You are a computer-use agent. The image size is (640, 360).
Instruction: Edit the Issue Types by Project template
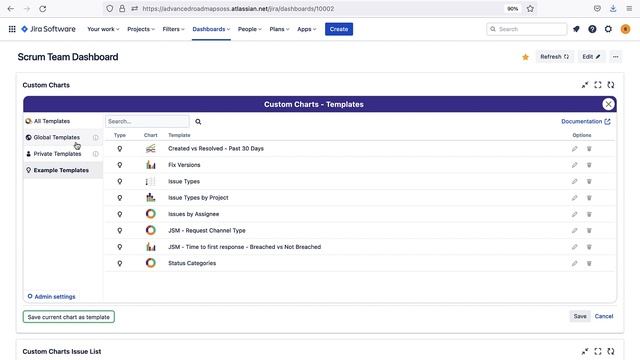[574, 198]
